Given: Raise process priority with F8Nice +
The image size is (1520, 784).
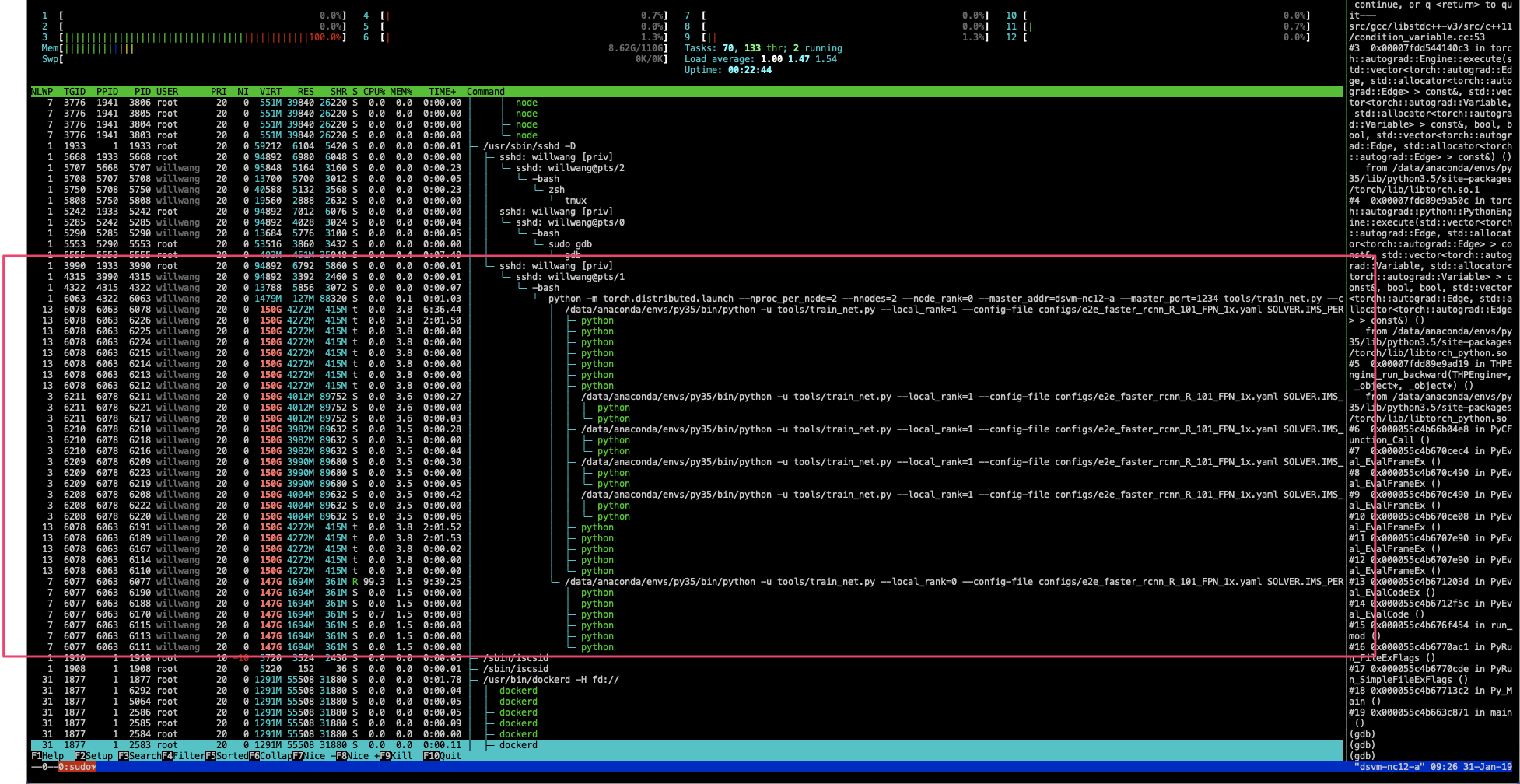Looking at the screenshot, I should click(x=357, y=755).
